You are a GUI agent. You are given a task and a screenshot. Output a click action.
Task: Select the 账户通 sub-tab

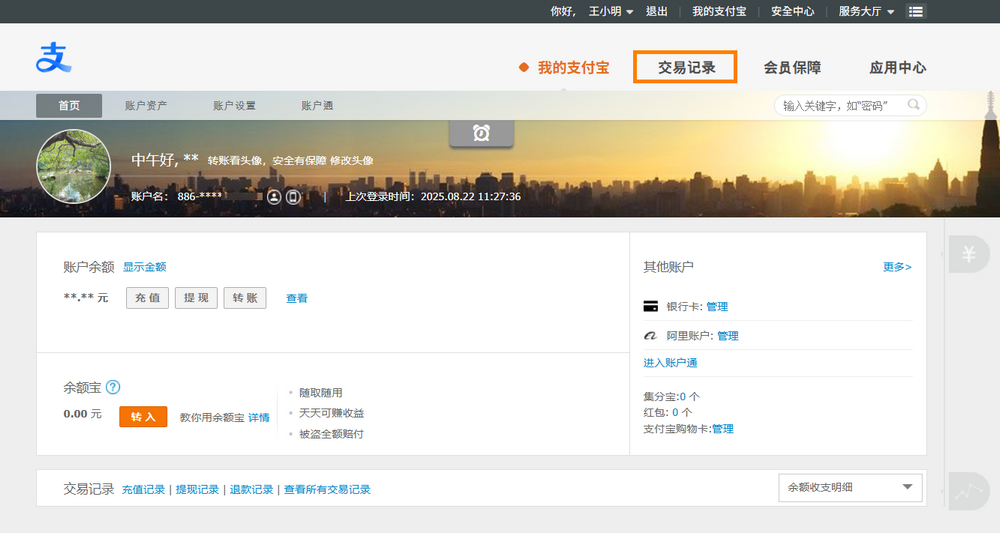point(317,106)
